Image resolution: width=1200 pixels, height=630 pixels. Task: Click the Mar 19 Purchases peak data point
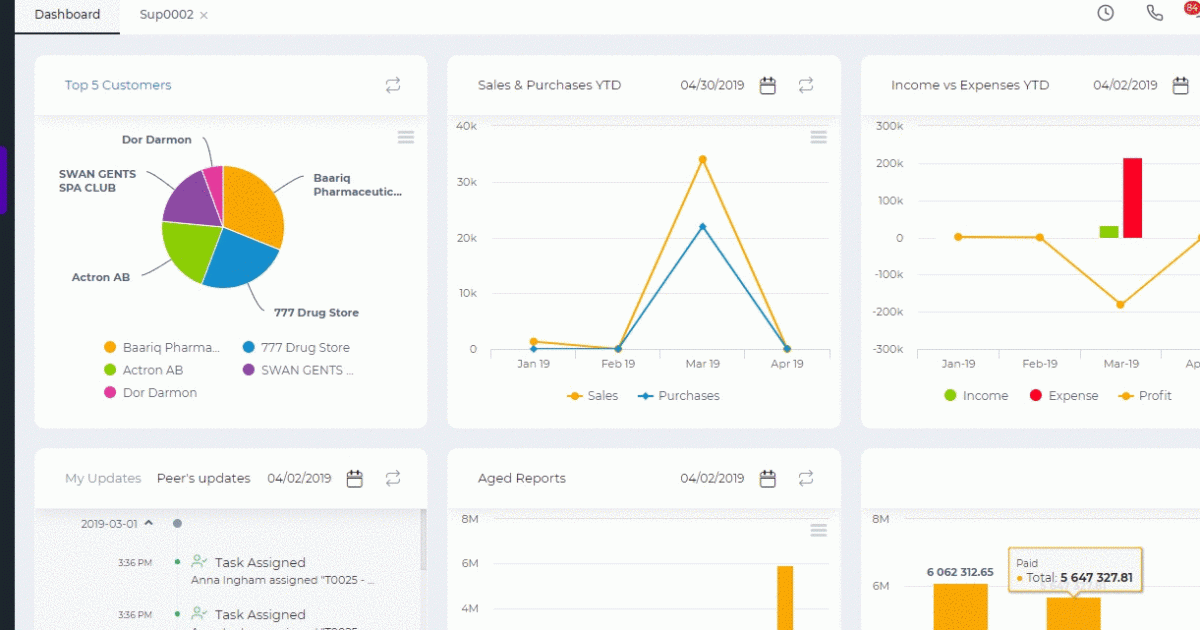pyautogui.click(x=702, y=226)
